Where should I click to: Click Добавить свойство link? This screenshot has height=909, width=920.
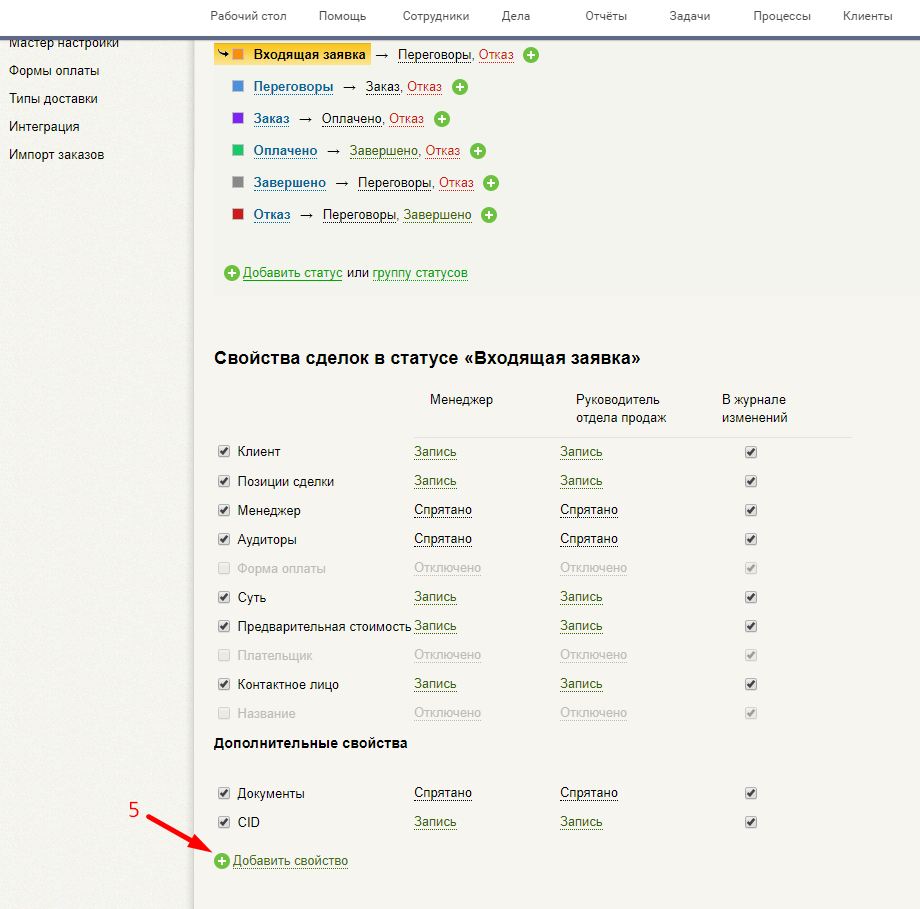point(290,861)
